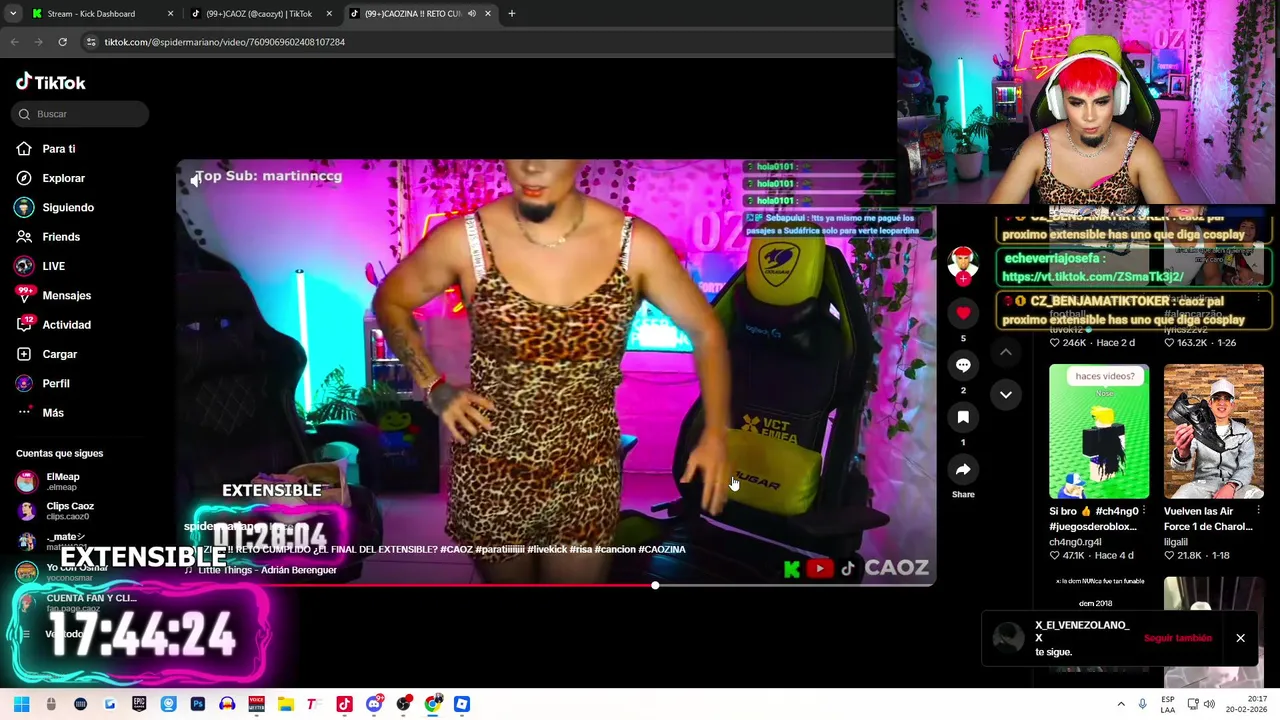Open the 'haces videos?' Roblox thumbnail

1099,432
